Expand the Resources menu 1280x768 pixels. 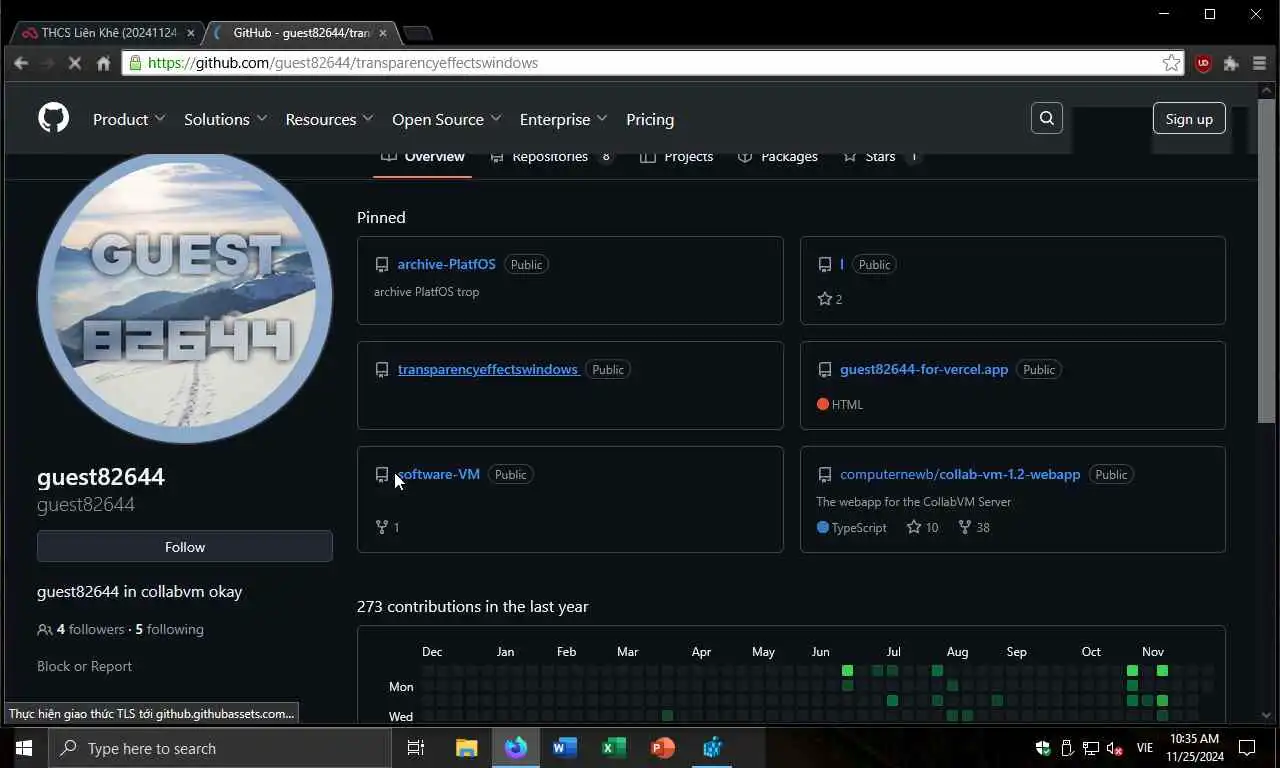(329, 119)
